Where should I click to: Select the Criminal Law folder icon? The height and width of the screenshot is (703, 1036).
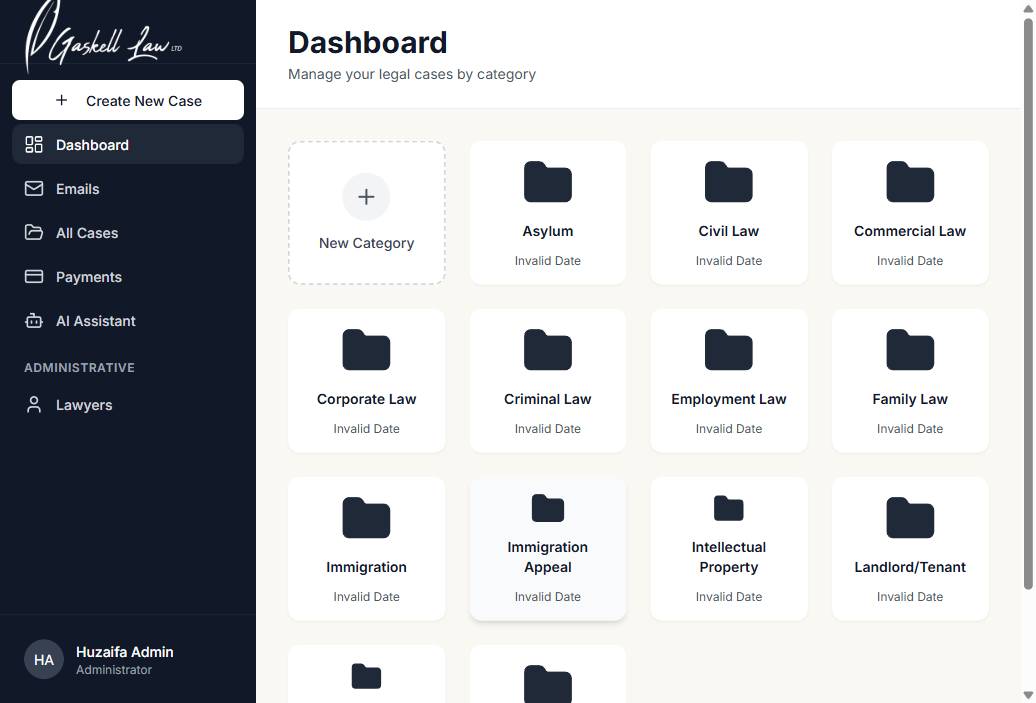tap(547, 350)
